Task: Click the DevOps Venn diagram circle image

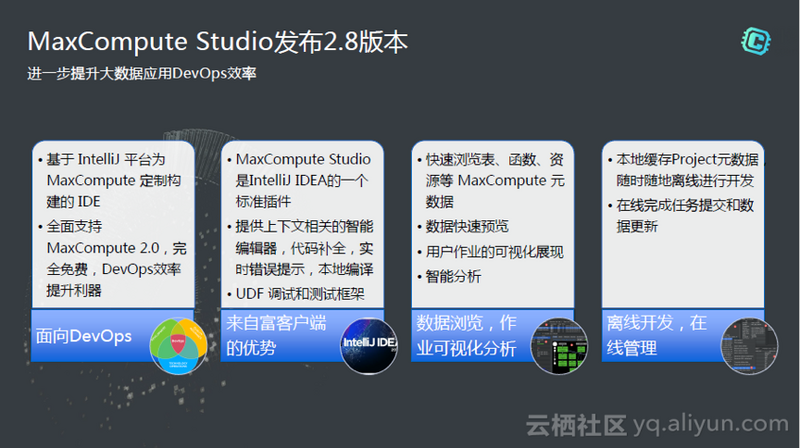Action: (178, 346)
